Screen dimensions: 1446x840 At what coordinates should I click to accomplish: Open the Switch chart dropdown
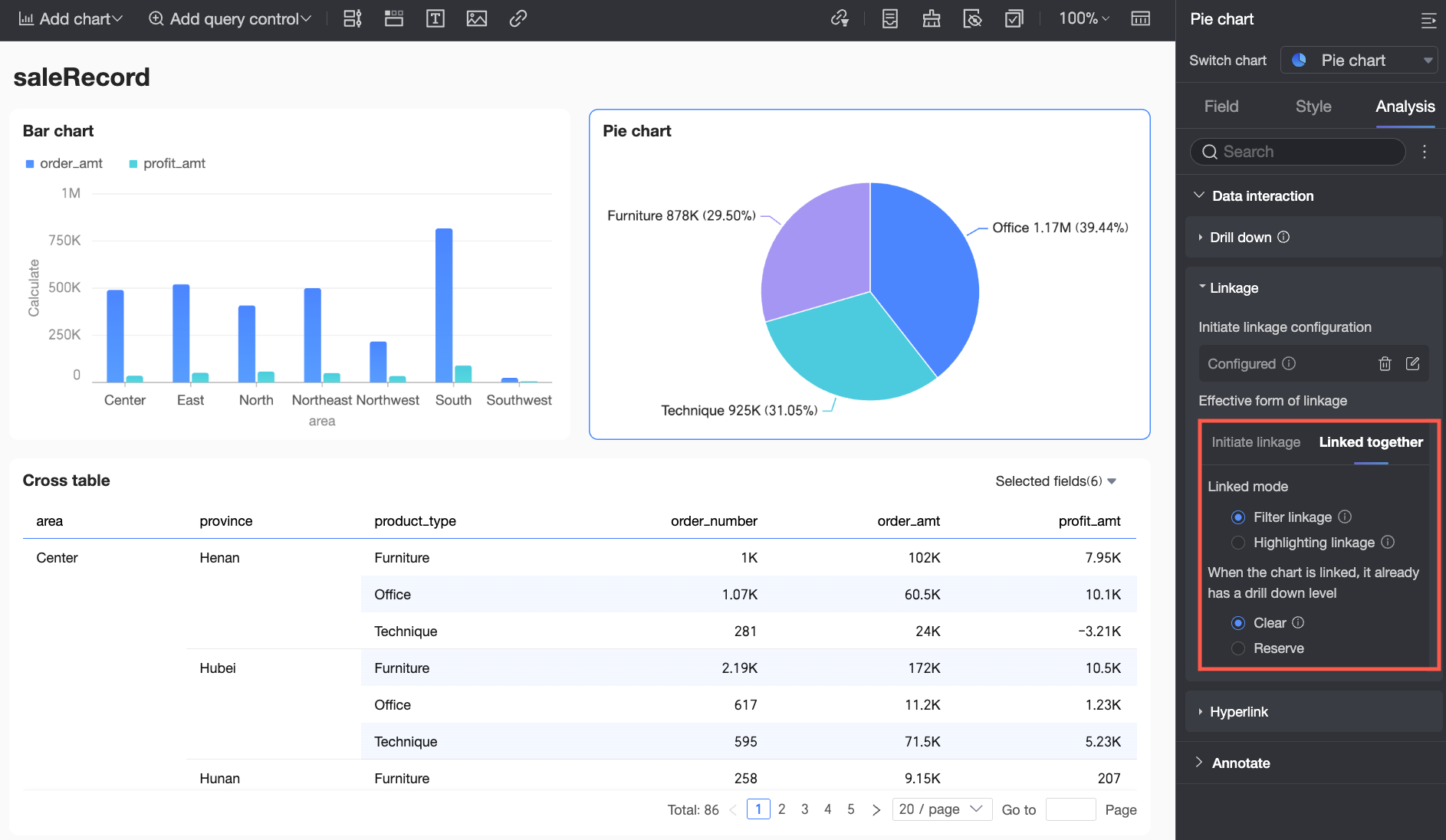(1359, 61)
